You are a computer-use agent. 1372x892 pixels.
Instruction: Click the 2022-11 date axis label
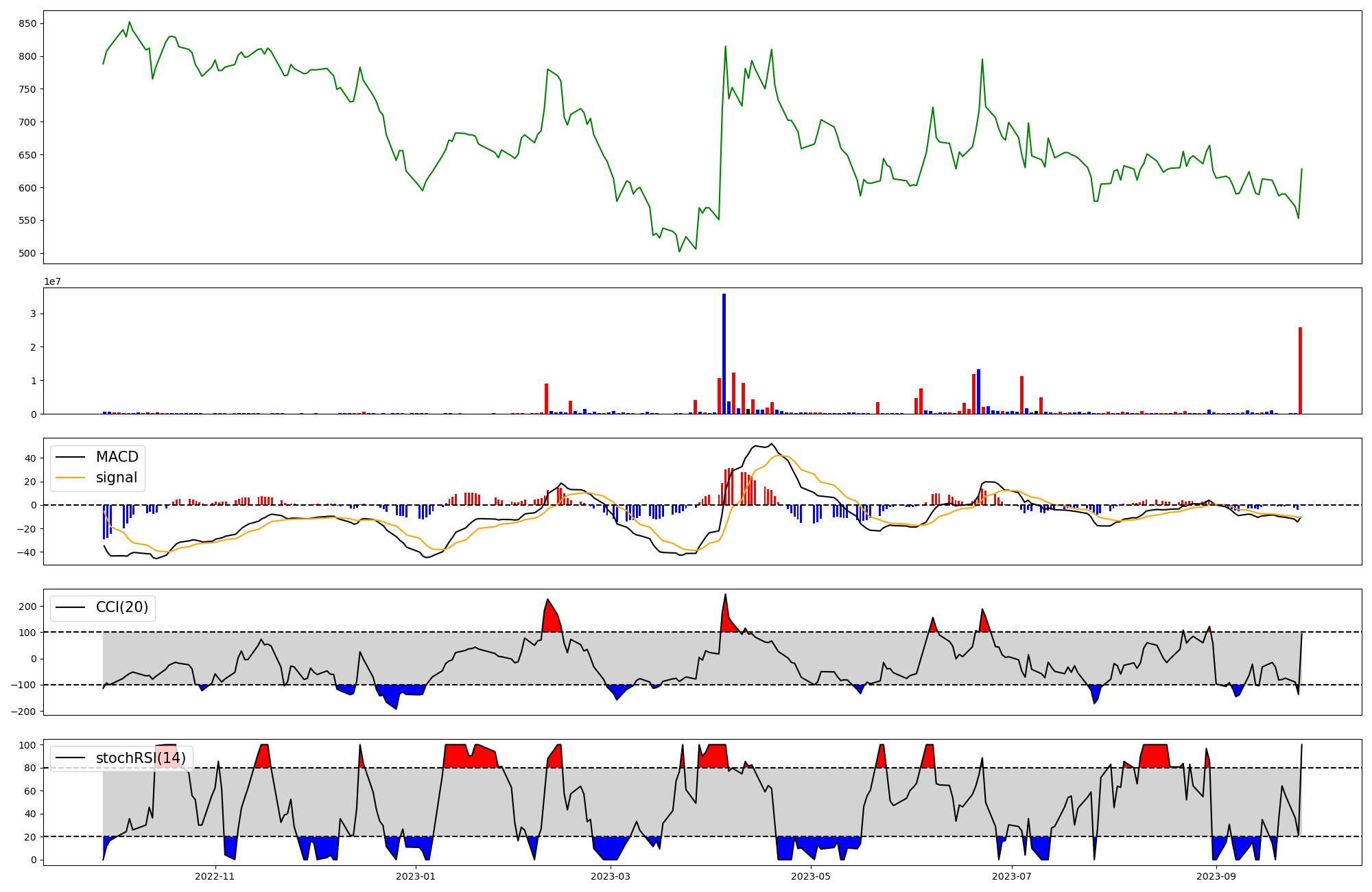pyautogui.click(x=215, y=876)
